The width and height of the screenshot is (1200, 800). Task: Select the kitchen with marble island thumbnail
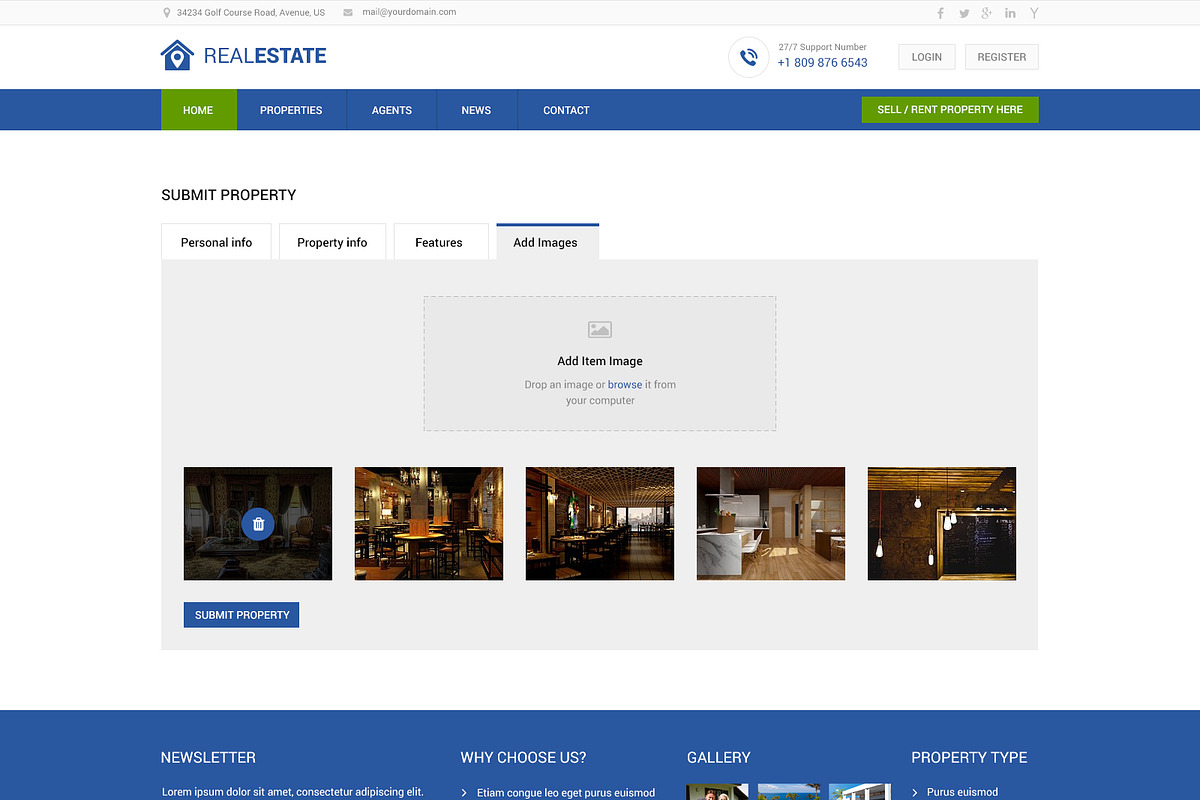pos(771,523)
